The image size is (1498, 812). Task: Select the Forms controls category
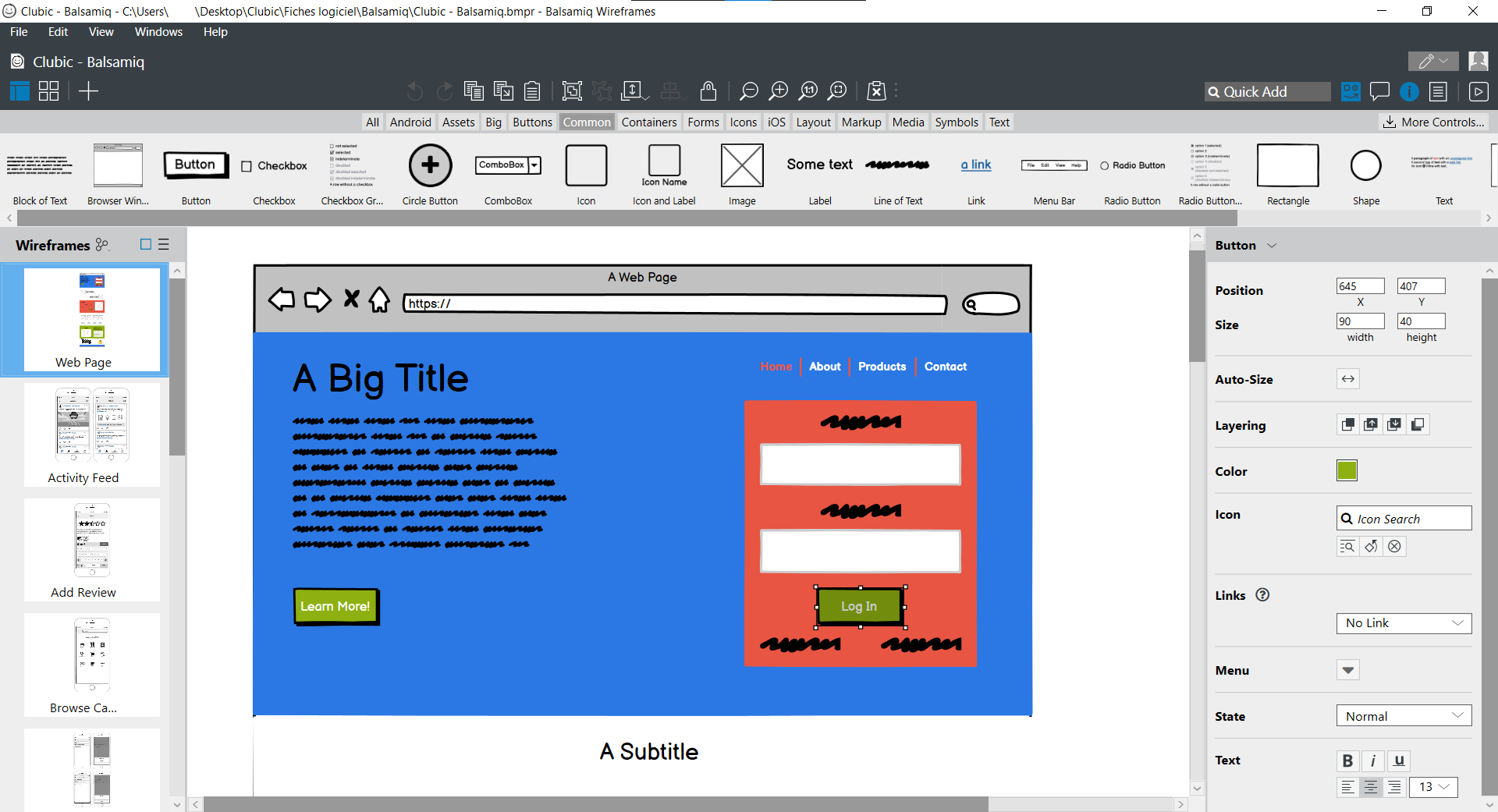[x=703, y=122]
